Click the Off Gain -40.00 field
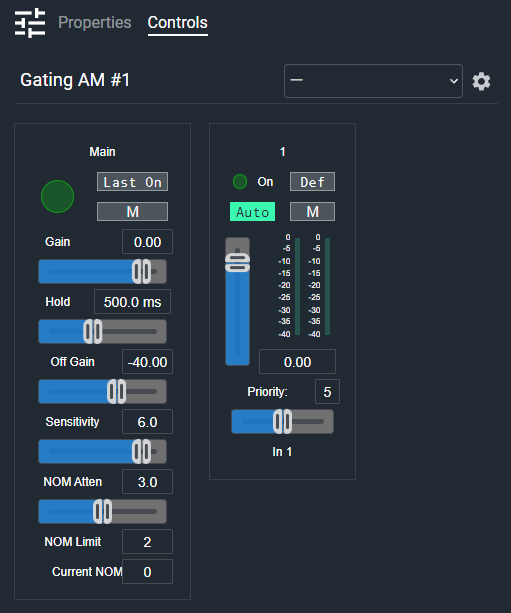Screen dimensions: 511x613 coord(147,362)
